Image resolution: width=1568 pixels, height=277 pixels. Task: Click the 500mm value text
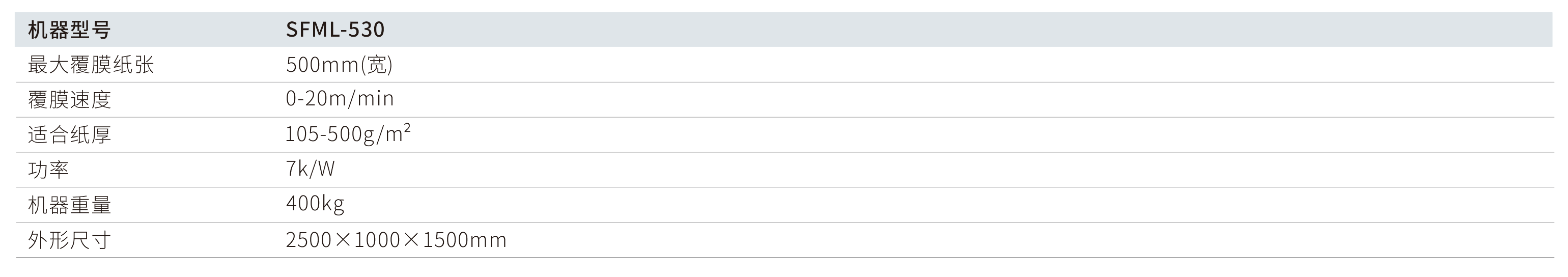point(322,65)
